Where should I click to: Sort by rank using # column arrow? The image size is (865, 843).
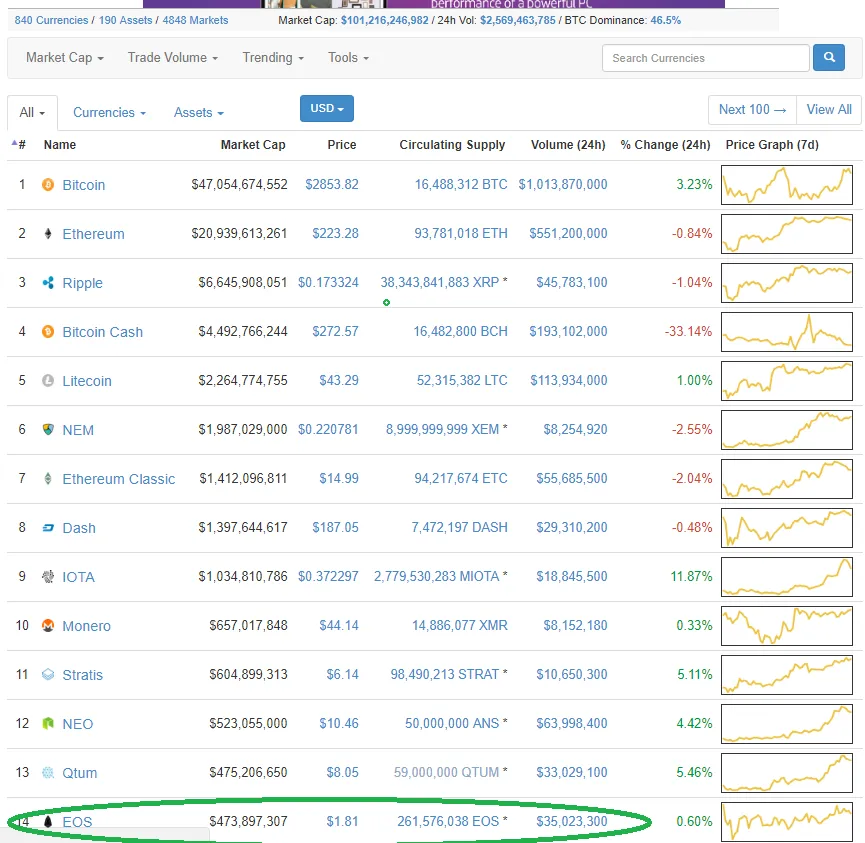click(x=19, y=145)
